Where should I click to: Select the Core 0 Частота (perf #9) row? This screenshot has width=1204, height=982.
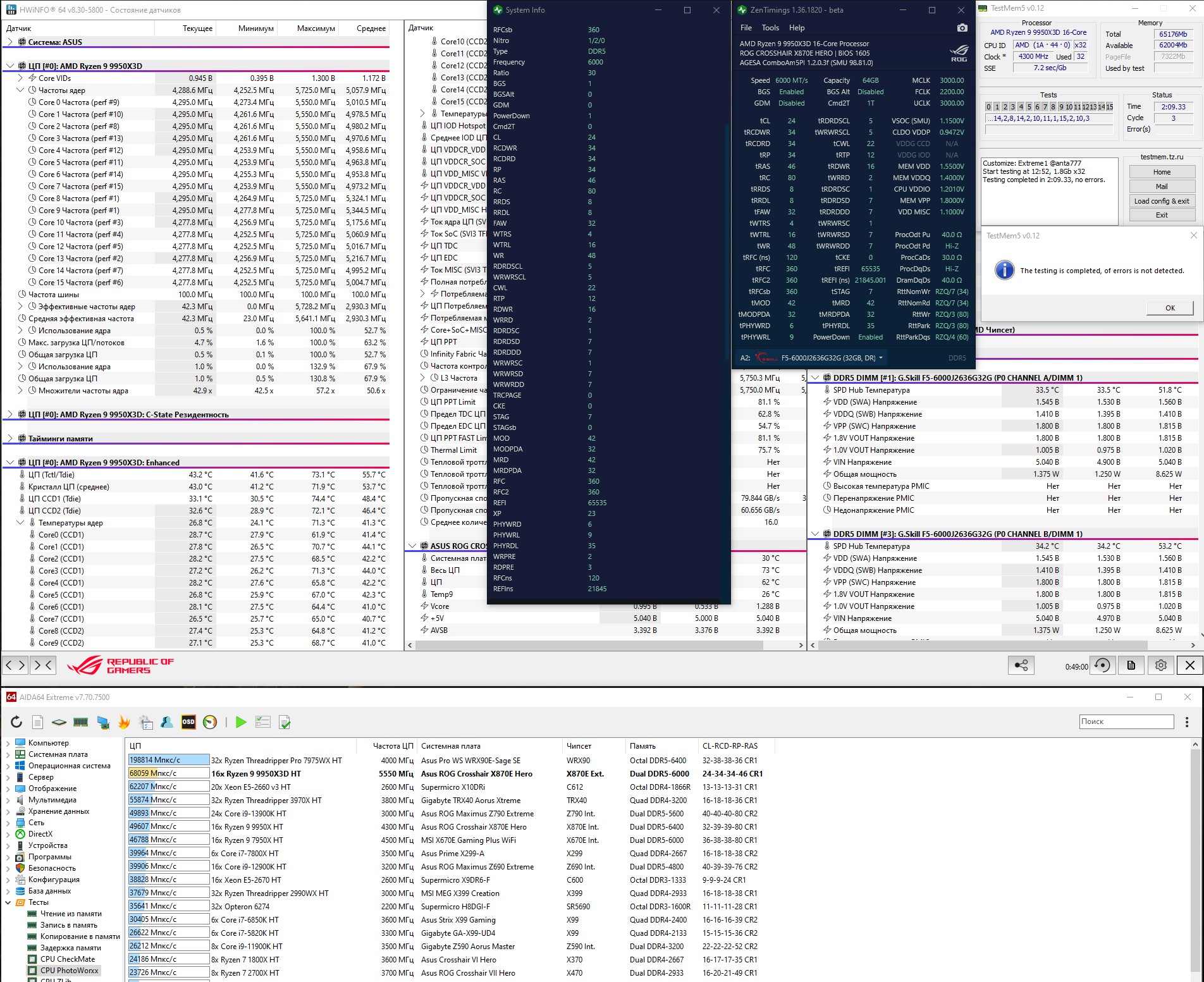[x=197, y=102]
